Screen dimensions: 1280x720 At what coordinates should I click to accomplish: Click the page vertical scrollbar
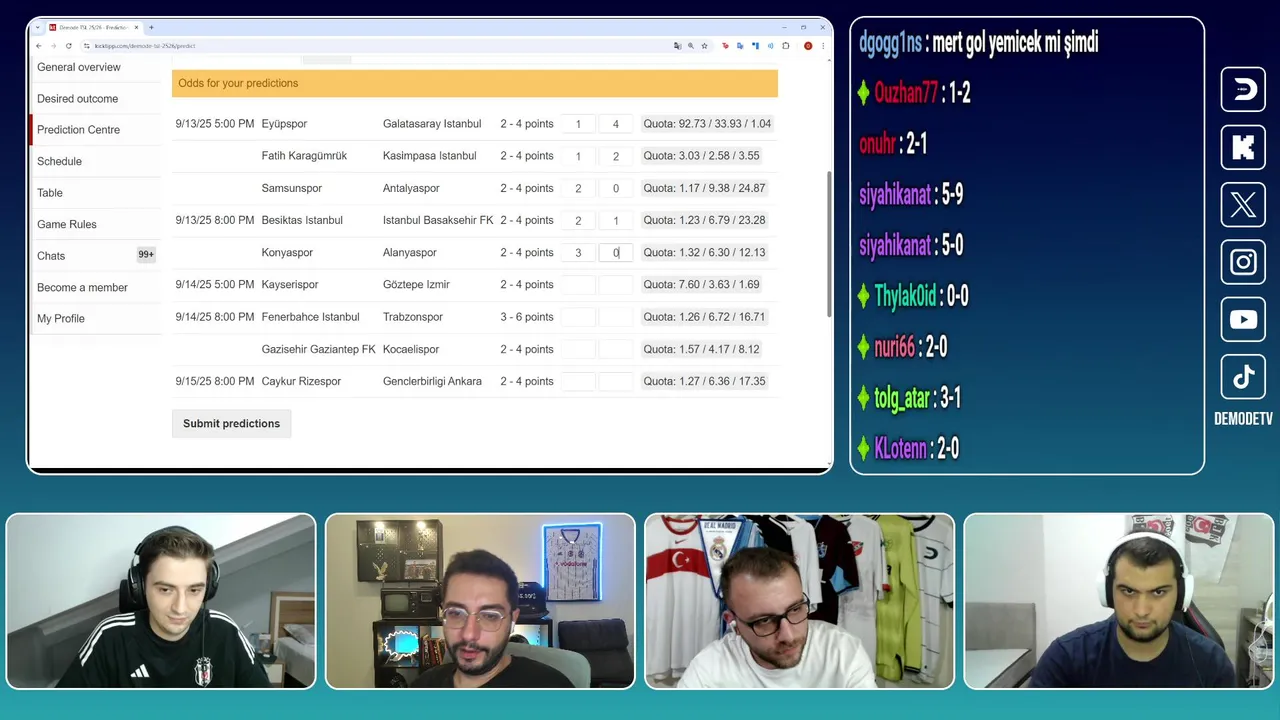coord(829,245)
